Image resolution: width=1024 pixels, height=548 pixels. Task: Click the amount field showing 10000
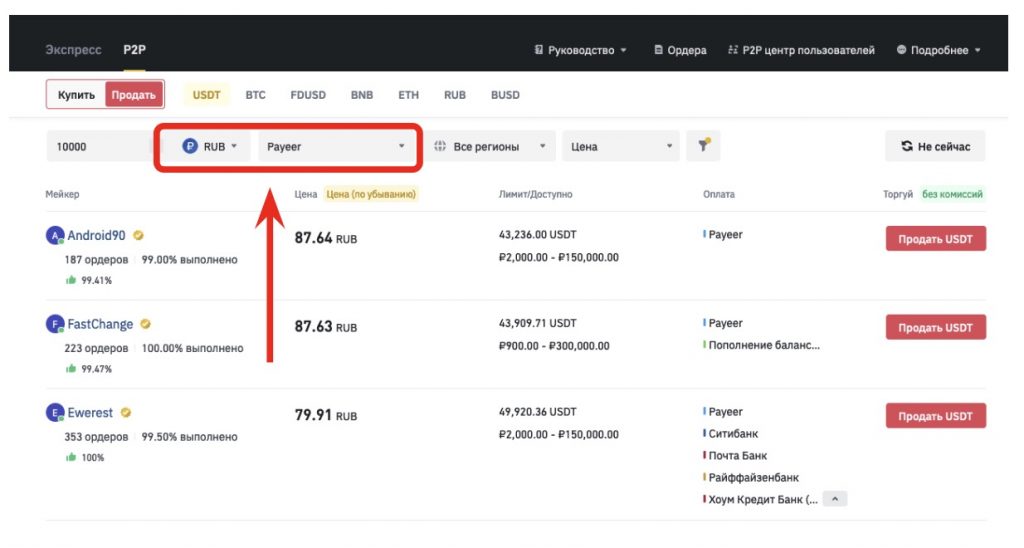[x=99, y=146]
